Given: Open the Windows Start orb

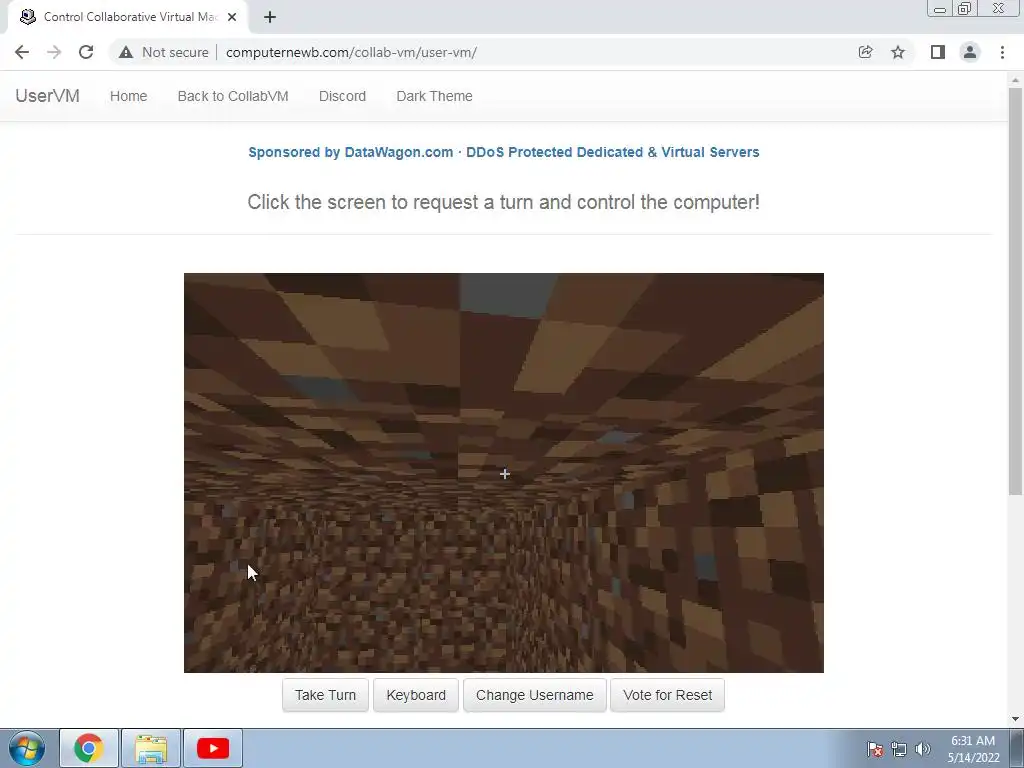Looking at the screenshot, I should [27, 748].
